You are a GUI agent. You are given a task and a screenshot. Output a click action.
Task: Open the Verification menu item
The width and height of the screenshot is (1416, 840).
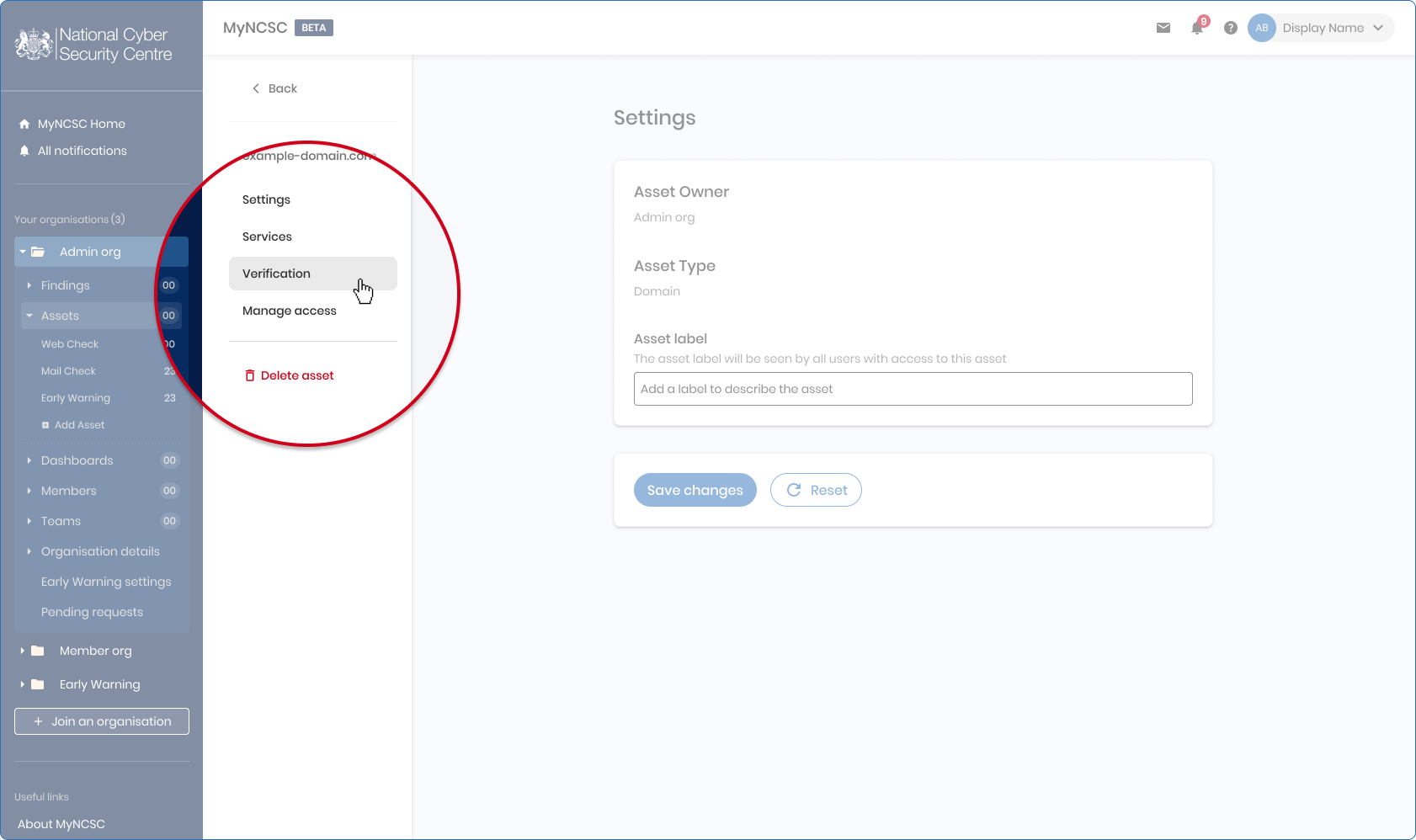tap(313, 274)
